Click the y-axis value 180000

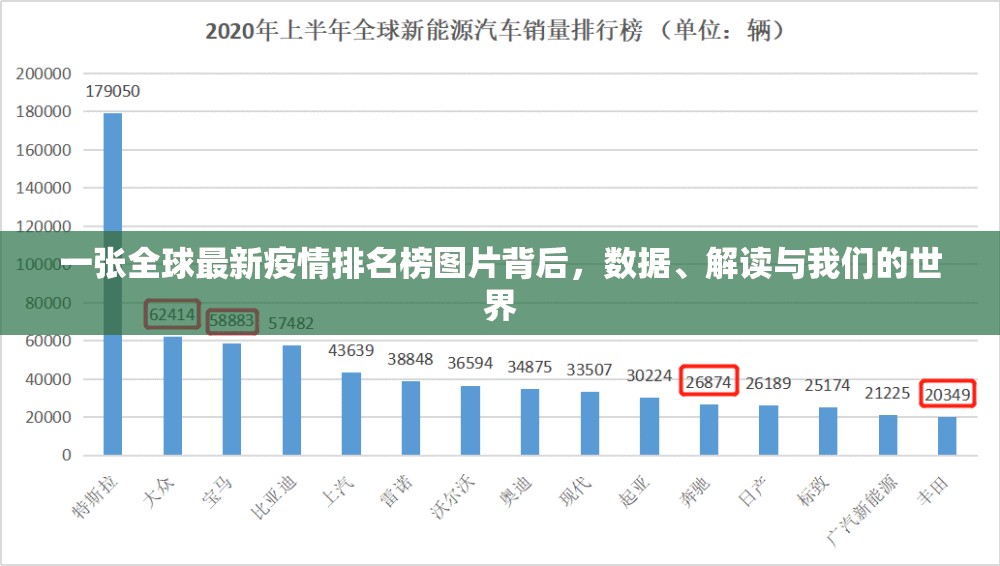point(43,112)
